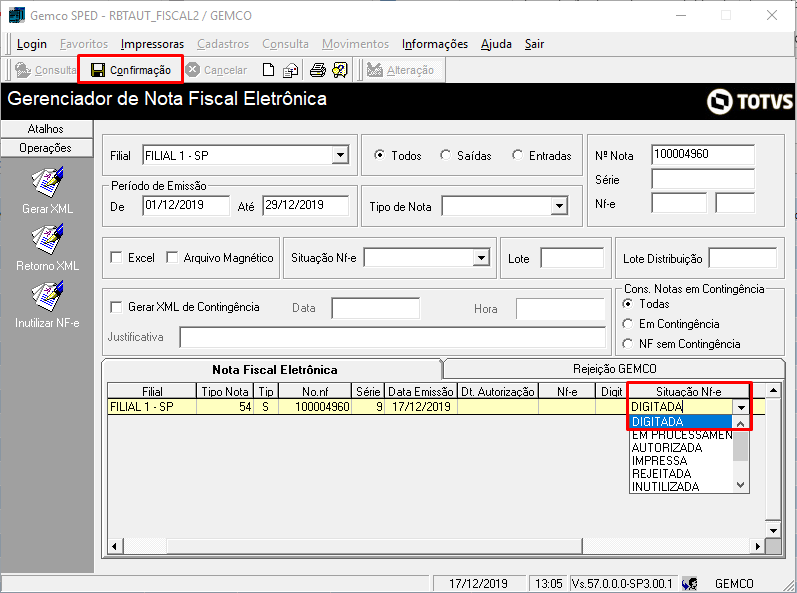Switch to Nota Fiscal Eletrônica tab

[274, 369]
